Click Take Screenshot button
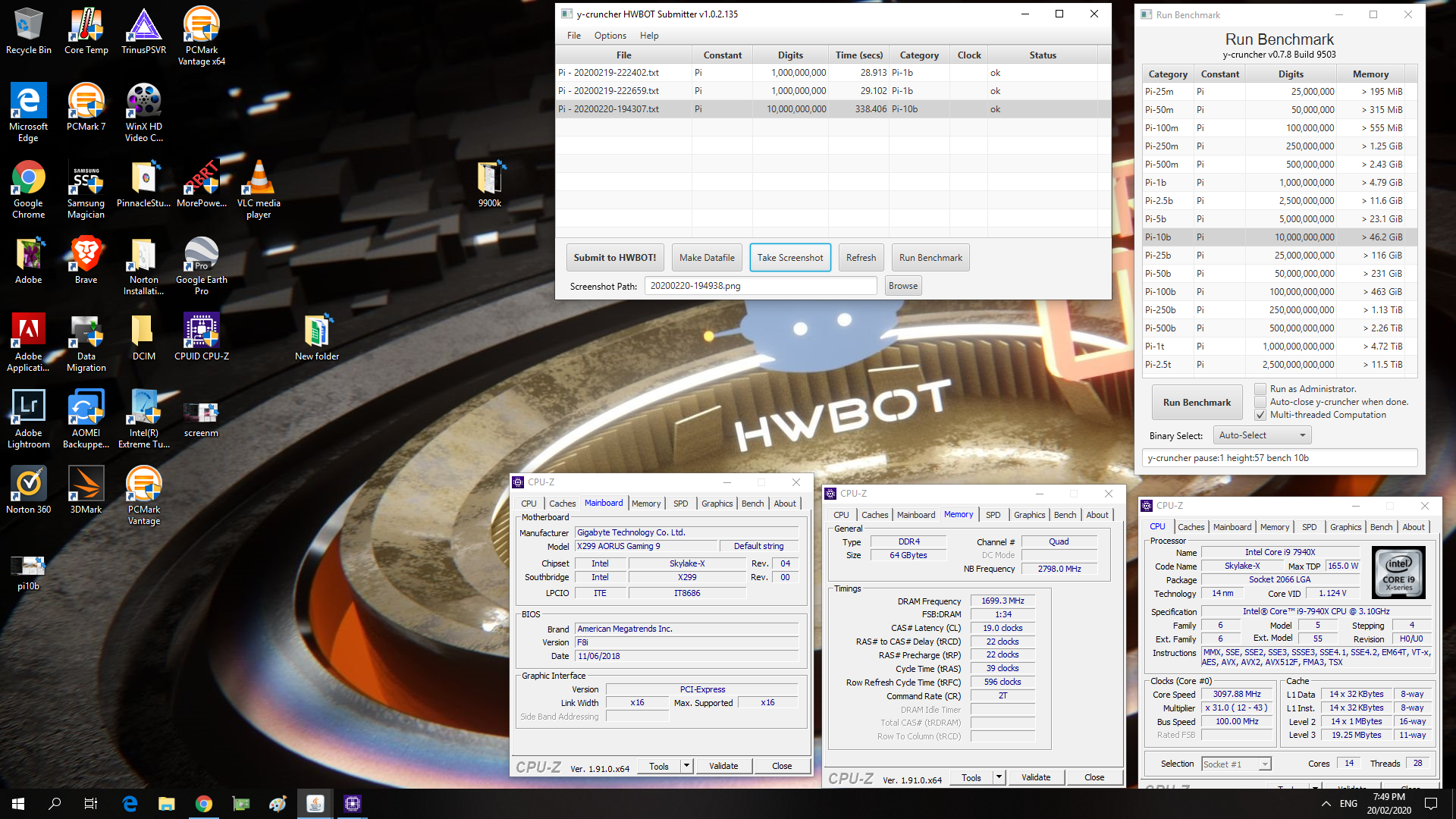 tap(790, 258)
